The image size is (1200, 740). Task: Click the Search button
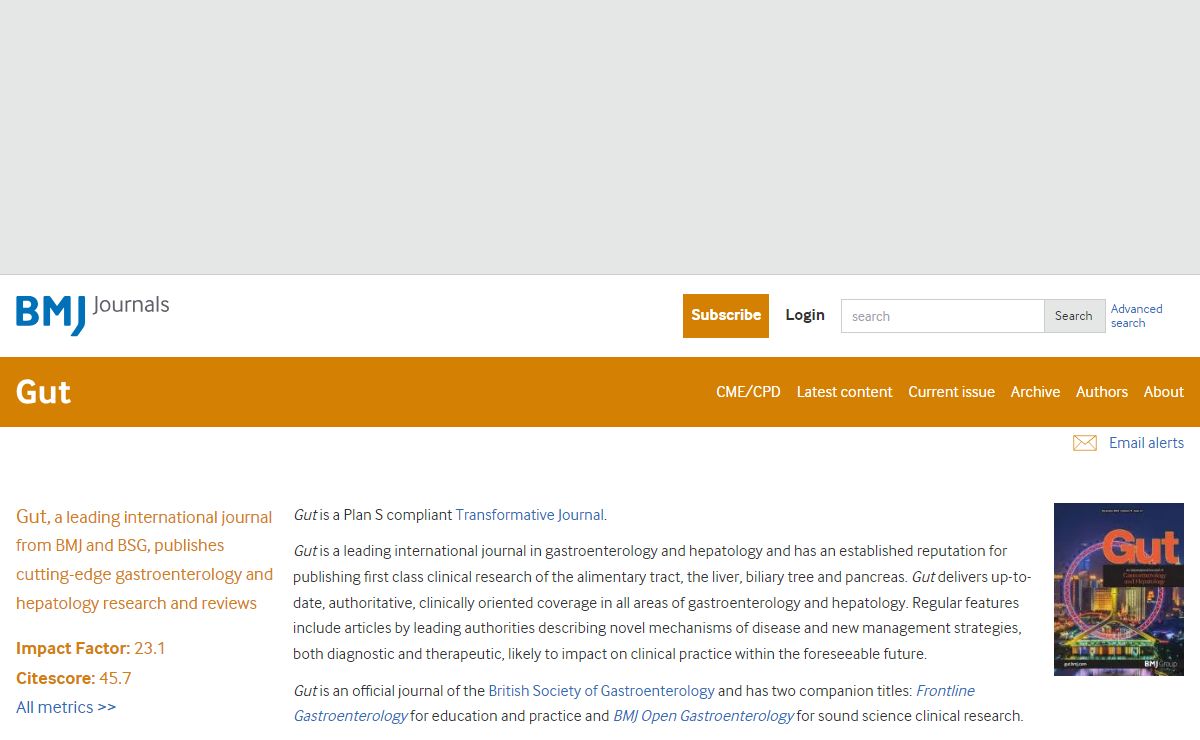1074,316
